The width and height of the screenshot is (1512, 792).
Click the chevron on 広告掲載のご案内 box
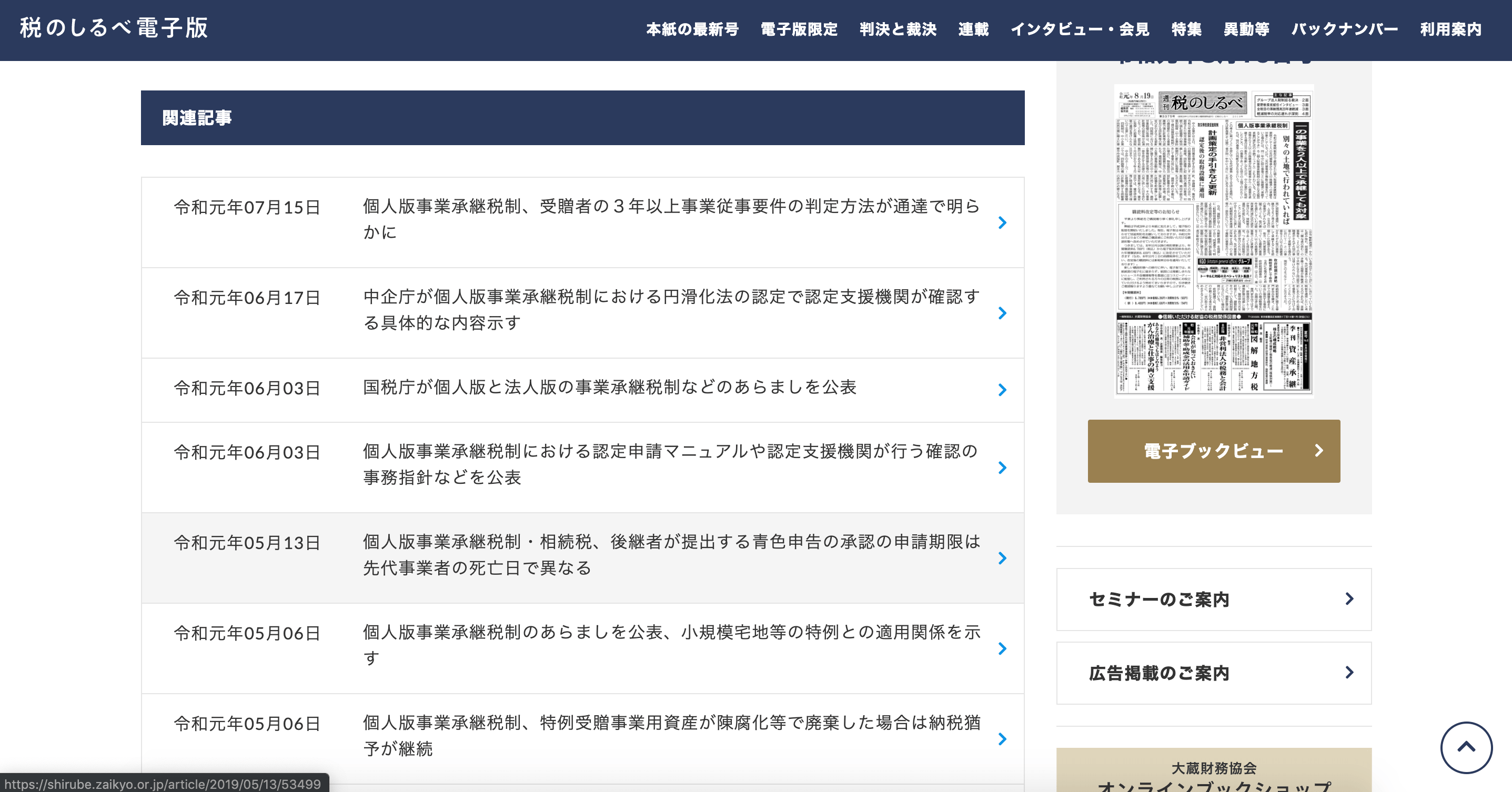pyautogui.click(x=1349, y=672)
